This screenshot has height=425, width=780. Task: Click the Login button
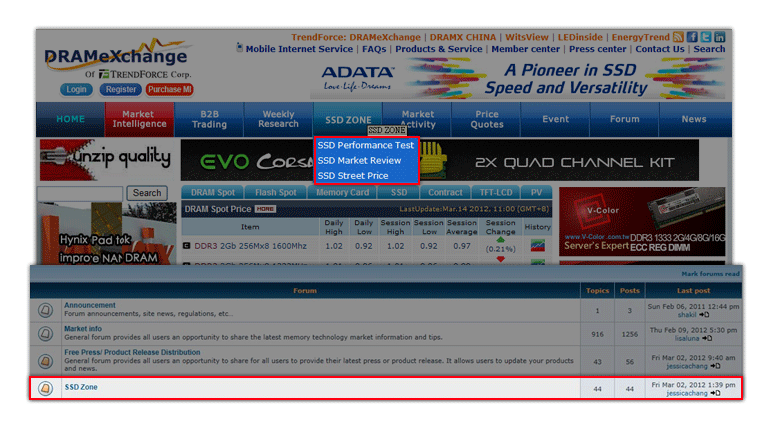(x=76, y=90)
